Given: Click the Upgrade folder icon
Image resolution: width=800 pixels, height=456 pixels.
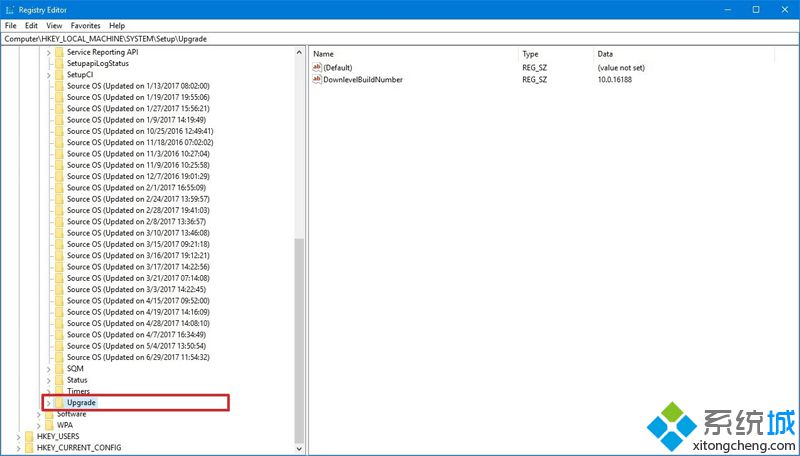Looking at the screenshot, I should pos(59,402).
